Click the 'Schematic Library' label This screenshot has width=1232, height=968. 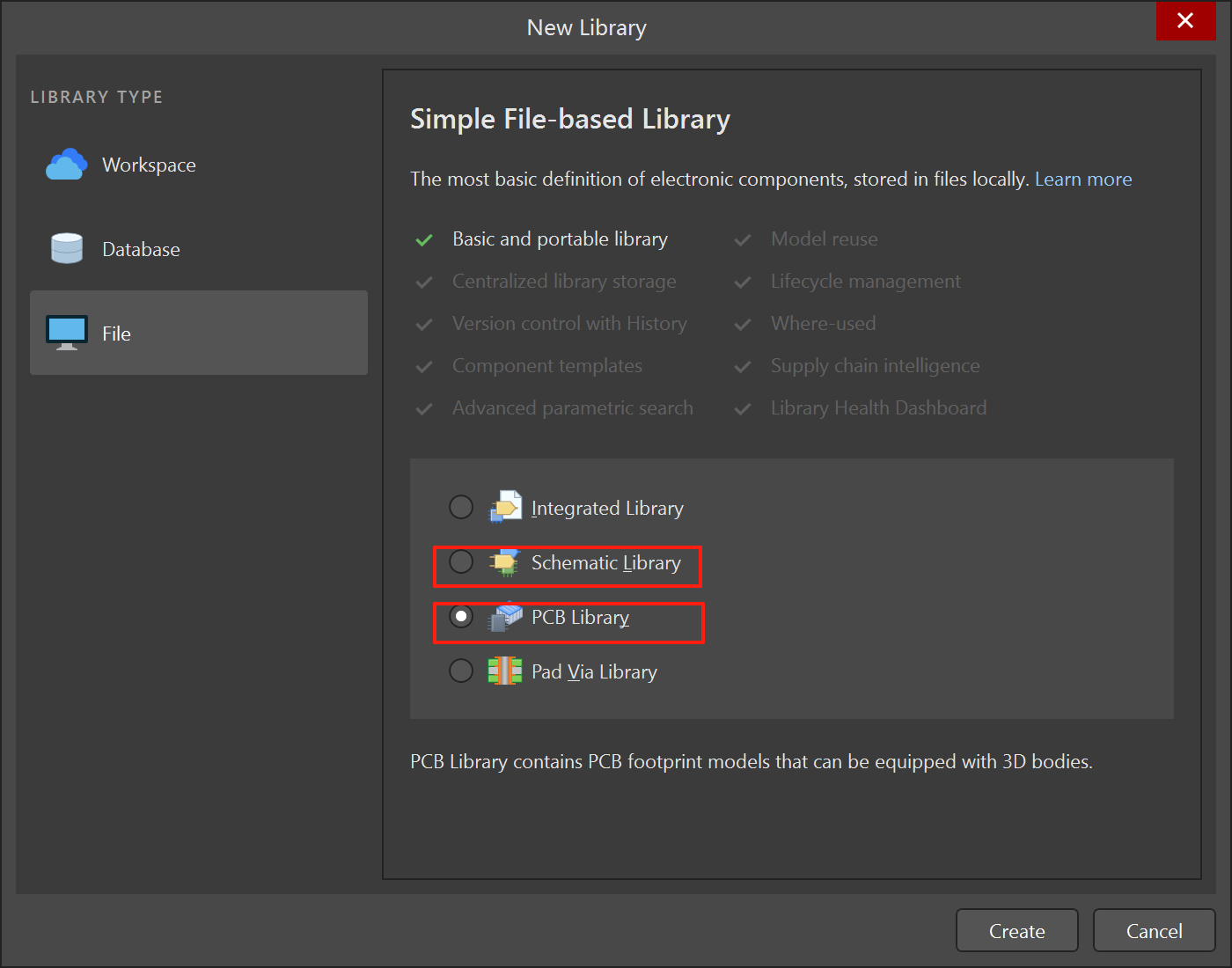pos(606,563)
